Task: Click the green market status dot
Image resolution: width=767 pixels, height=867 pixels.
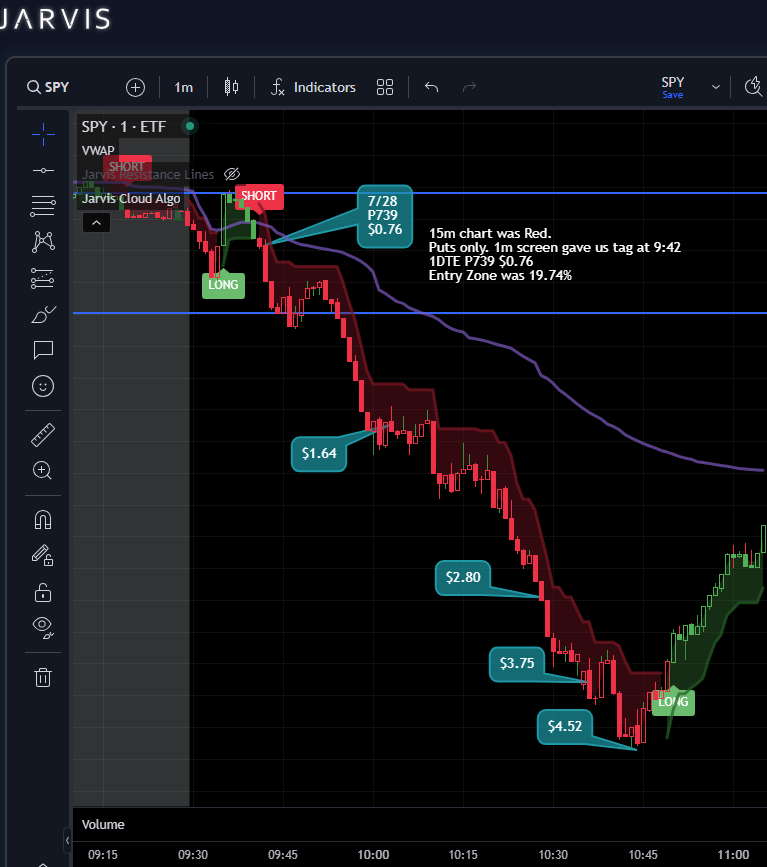Action: pyautogui.click(x=190, y=126)
